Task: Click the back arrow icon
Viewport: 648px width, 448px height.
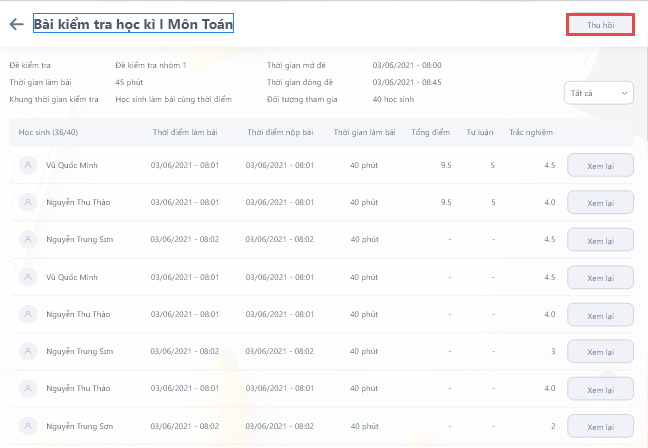Action: (17, 24)
